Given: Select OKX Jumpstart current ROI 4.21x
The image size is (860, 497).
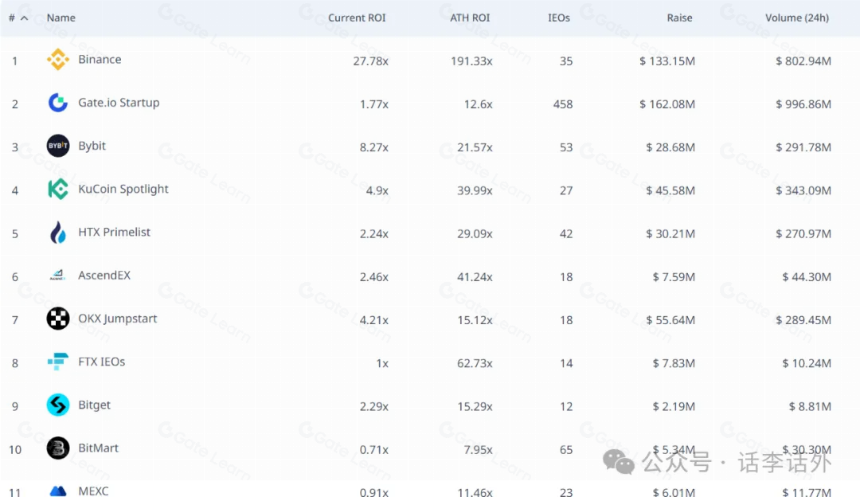Looking at the screenshot, I should point(374,320).
